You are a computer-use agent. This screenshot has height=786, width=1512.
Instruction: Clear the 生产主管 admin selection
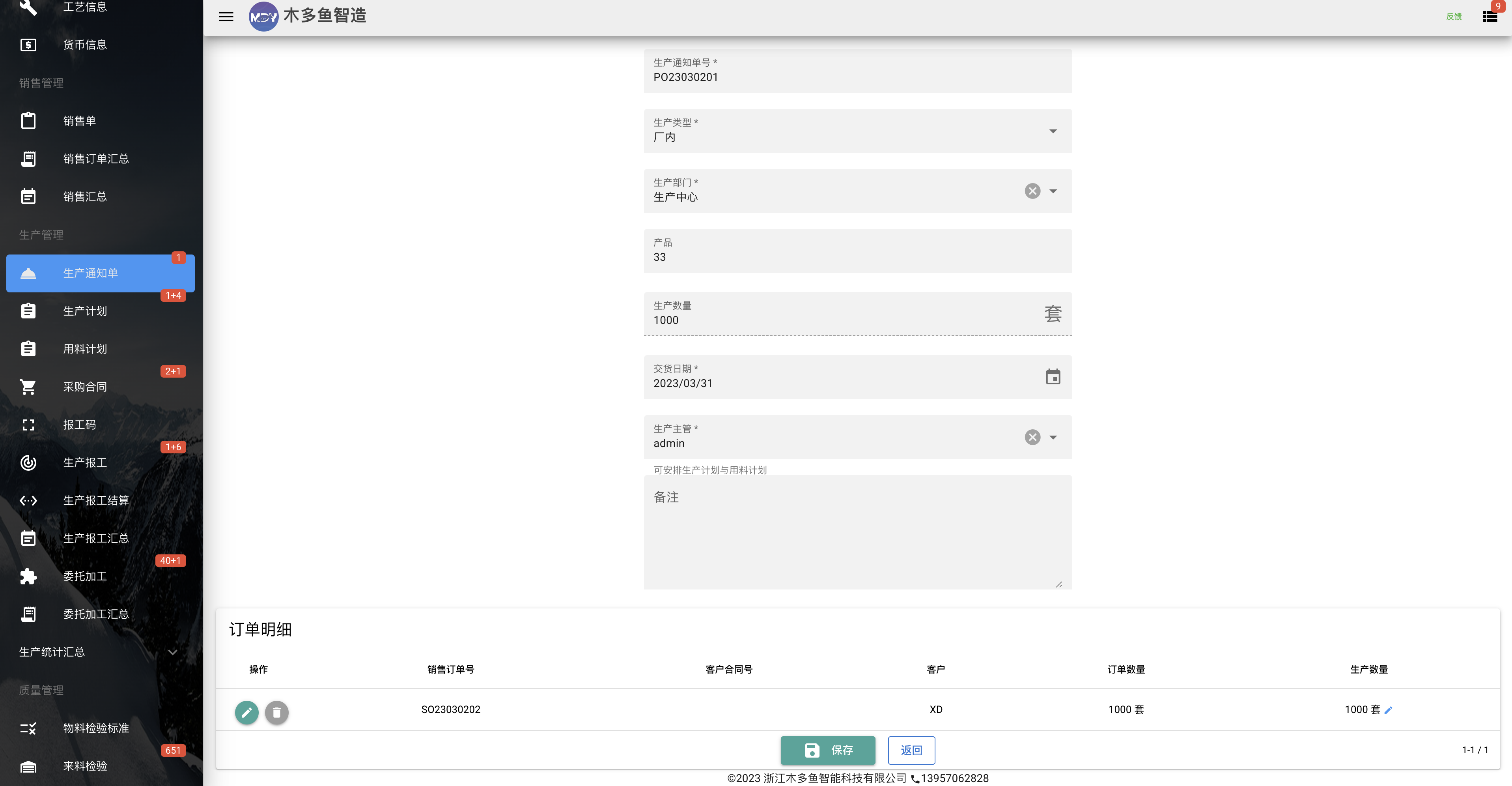pyautogui.click(x=1032, y=437)
